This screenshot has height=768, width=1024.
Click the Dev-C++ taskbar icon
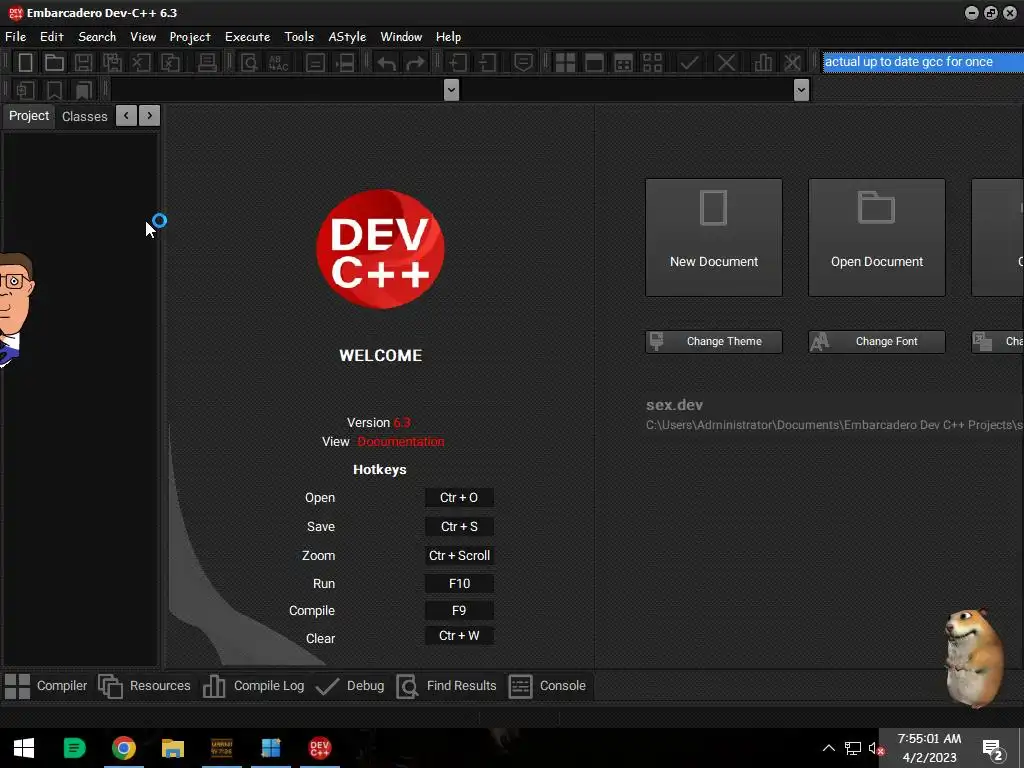(x=319, y=748)
